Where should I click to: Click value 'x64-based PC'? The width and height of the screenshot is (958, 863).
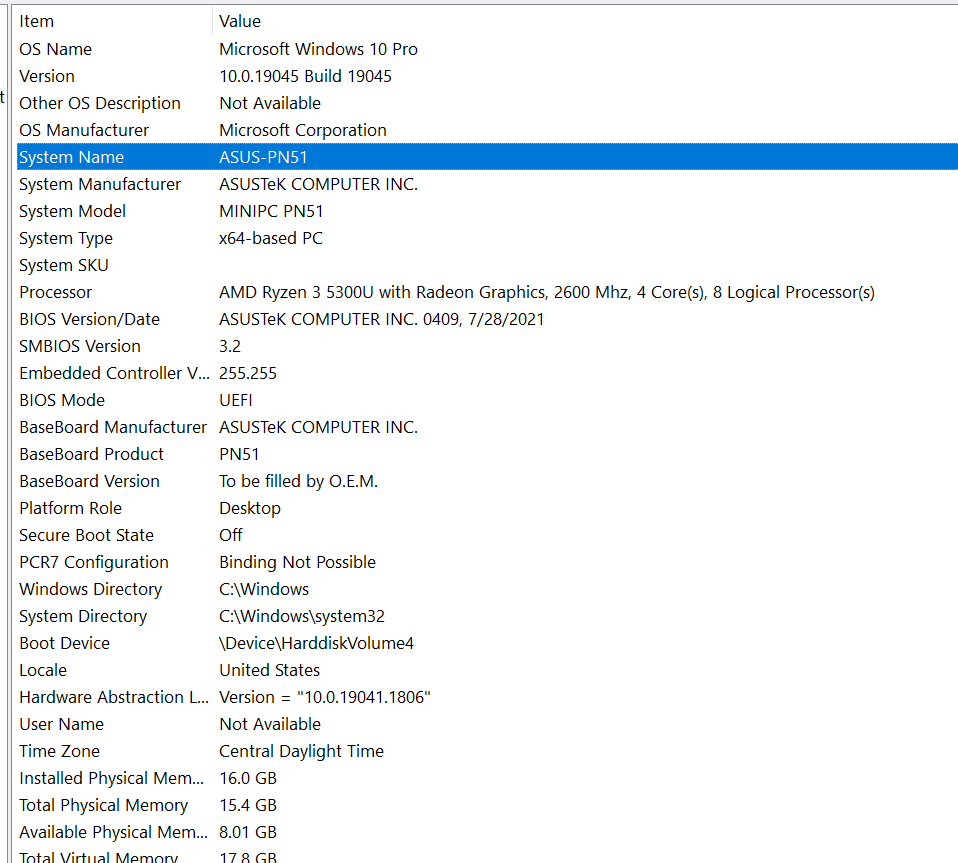[x=271, y=238]
